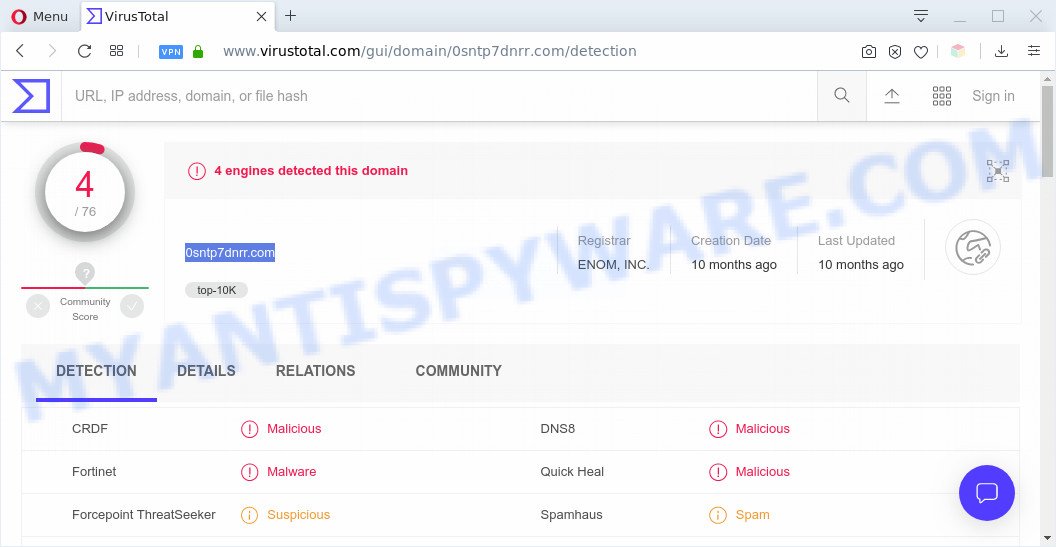Switch to the DETECTION tab
This screenshot has height=547, width=1056.
(96, 371)
